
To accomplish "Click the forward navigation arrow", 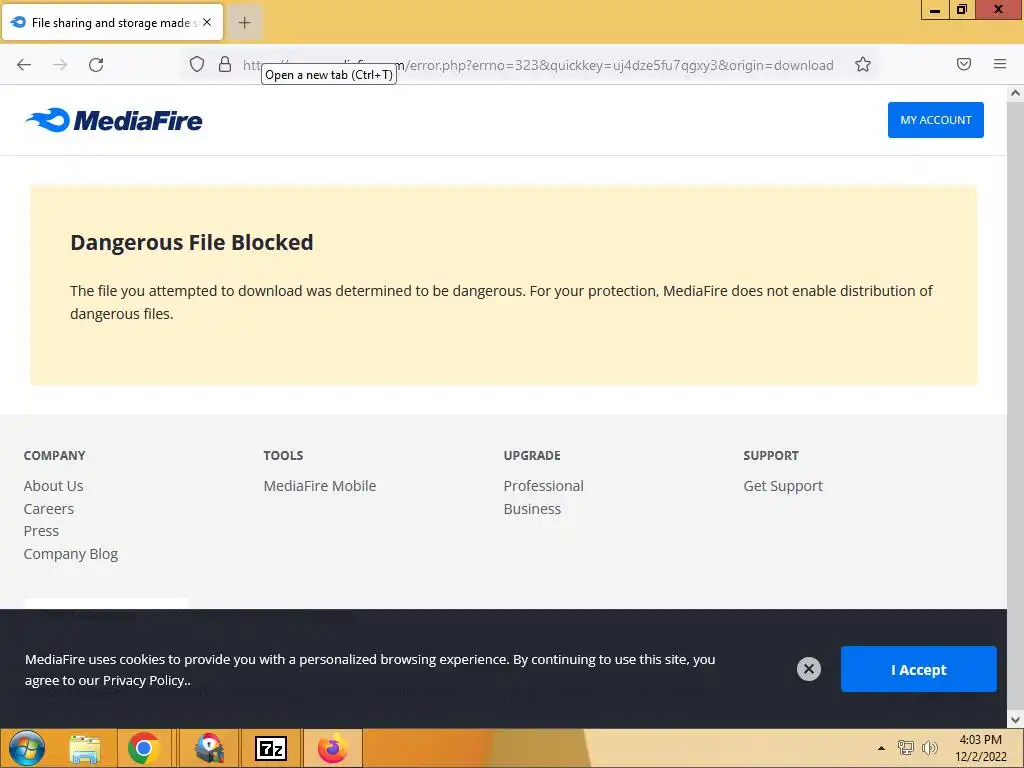I will tap(60, 65).
